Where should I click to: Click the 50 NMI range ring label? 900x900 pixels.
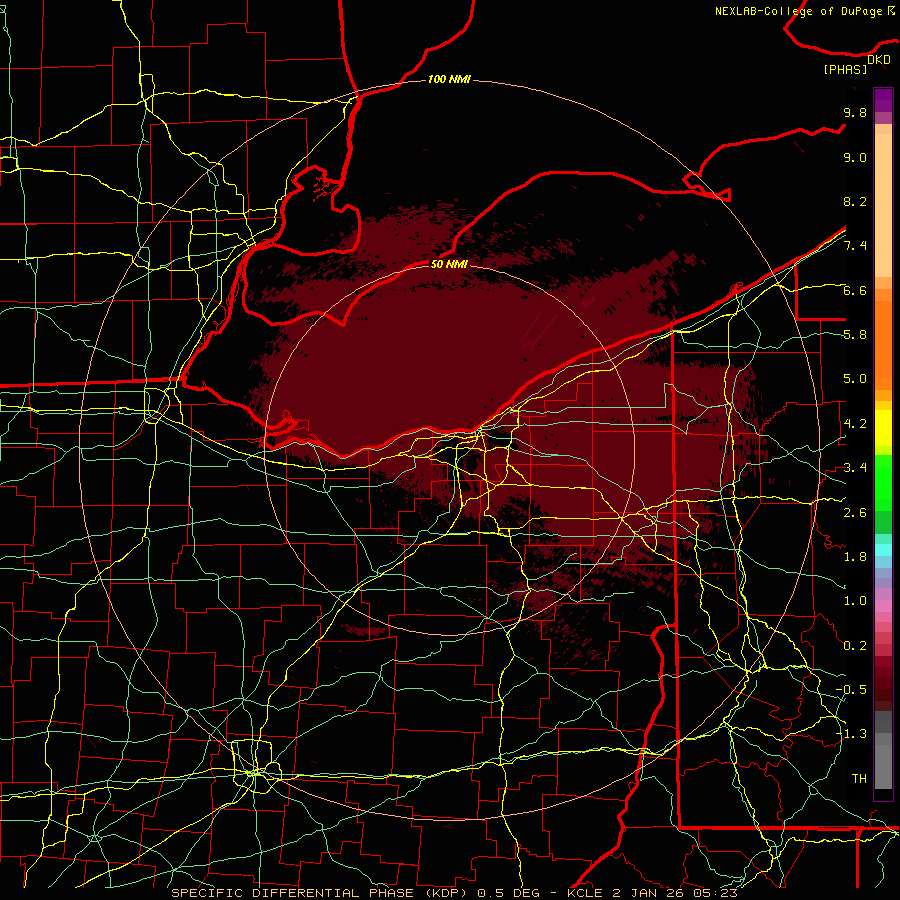pyautogui.click(x=449, y=264)
